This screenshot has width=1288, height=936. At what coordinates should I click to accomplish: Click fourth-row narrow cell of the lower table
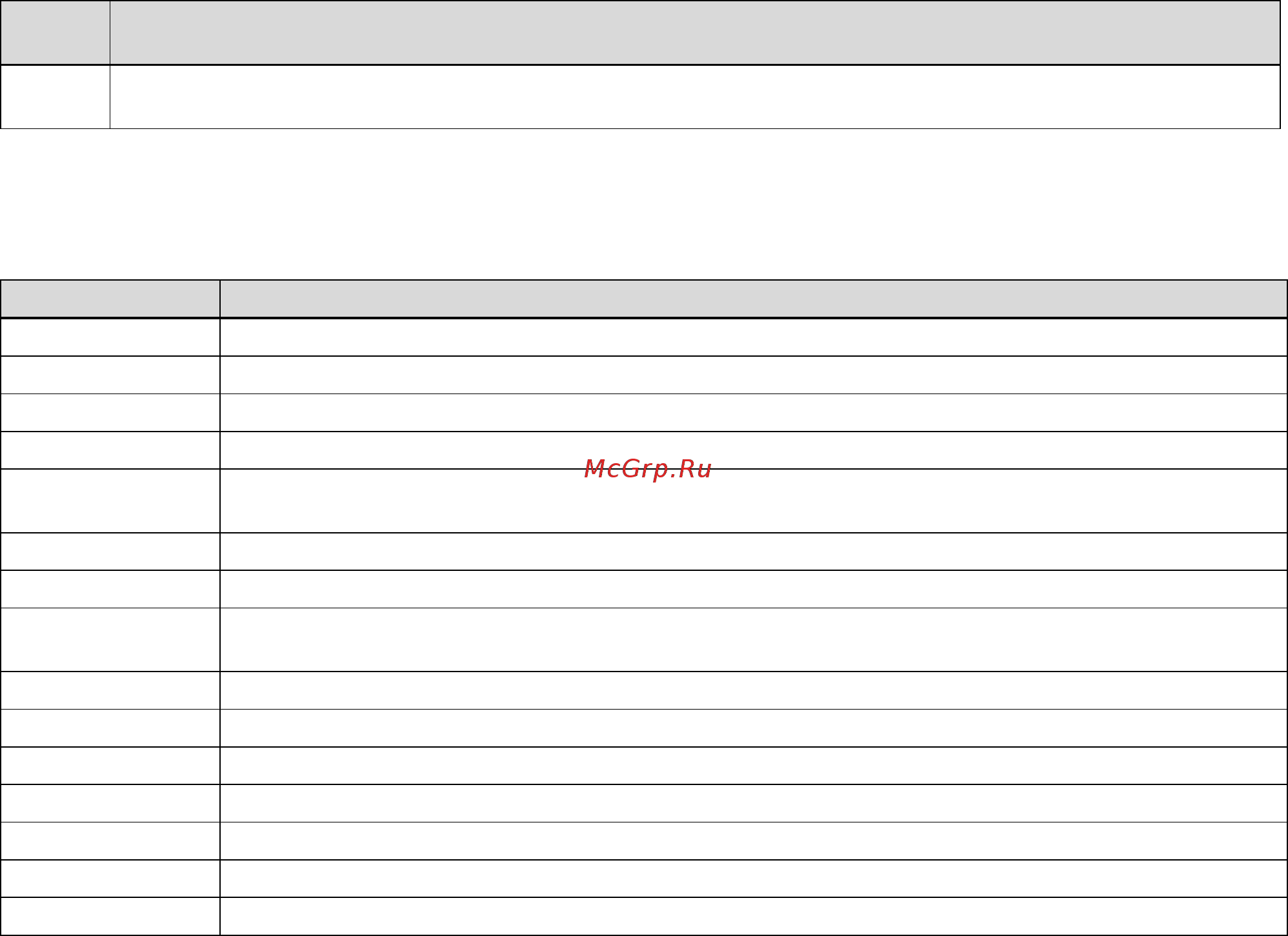[x=110, y=450]
